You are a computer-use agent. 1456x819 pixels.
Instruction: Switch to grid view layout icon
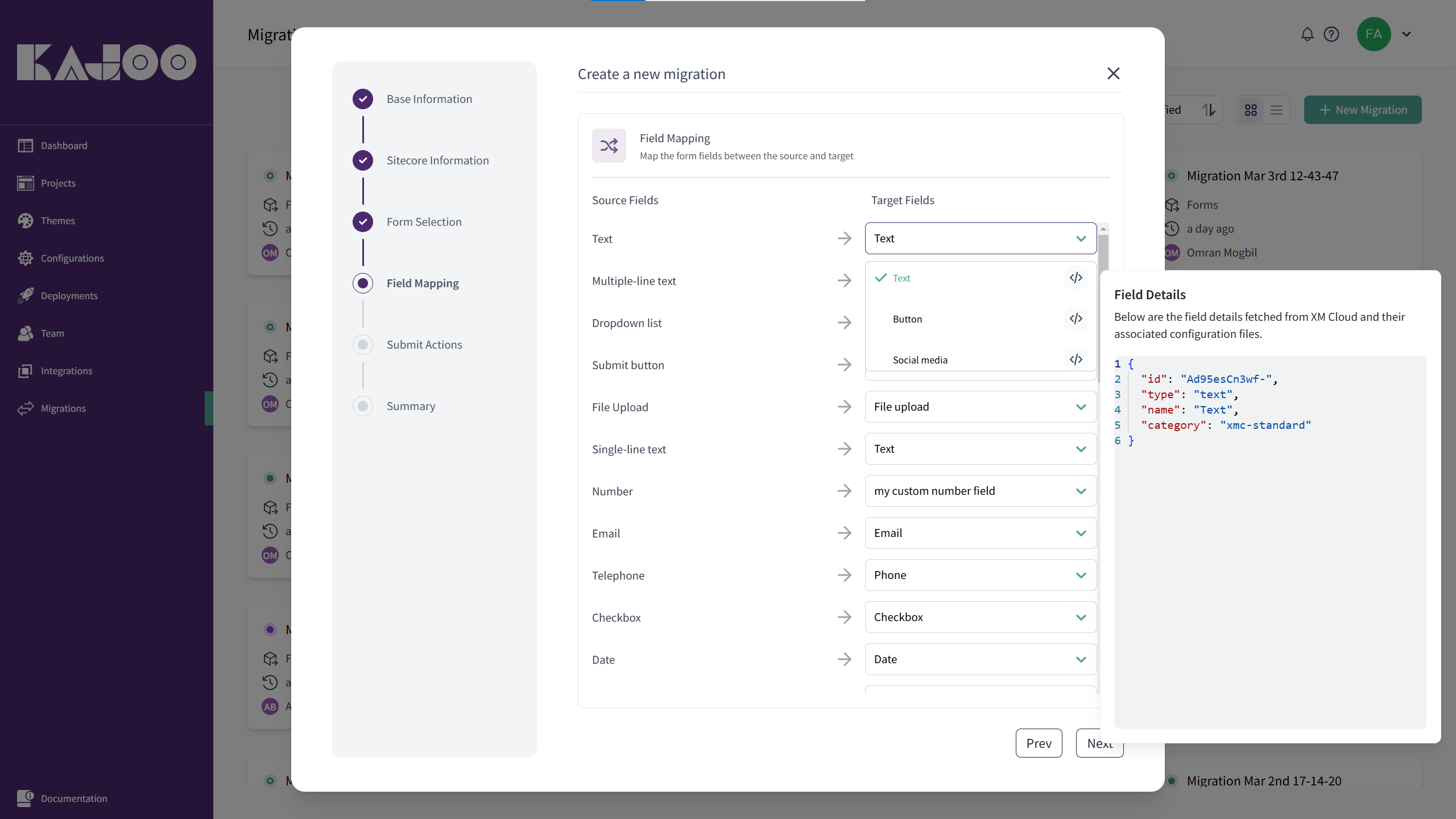[1251, 110]
